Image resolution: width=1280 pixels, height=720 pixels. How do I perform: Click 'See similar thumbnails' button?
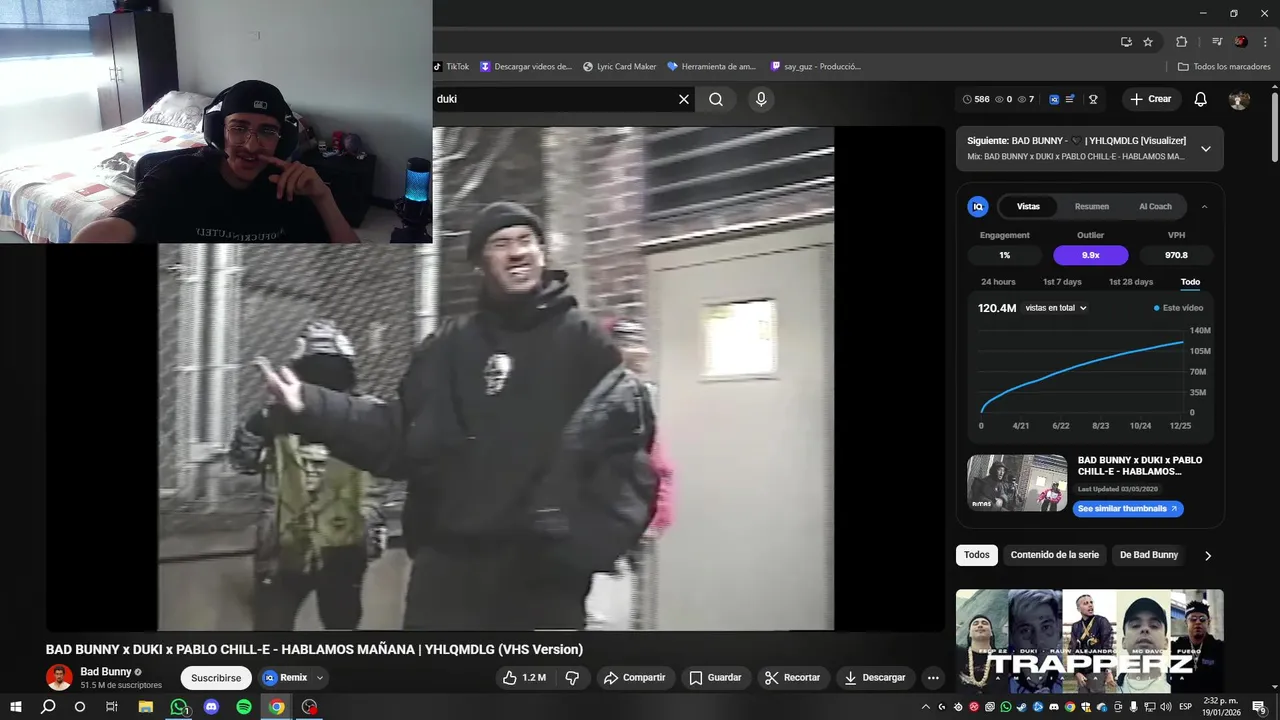point(1129,509)
